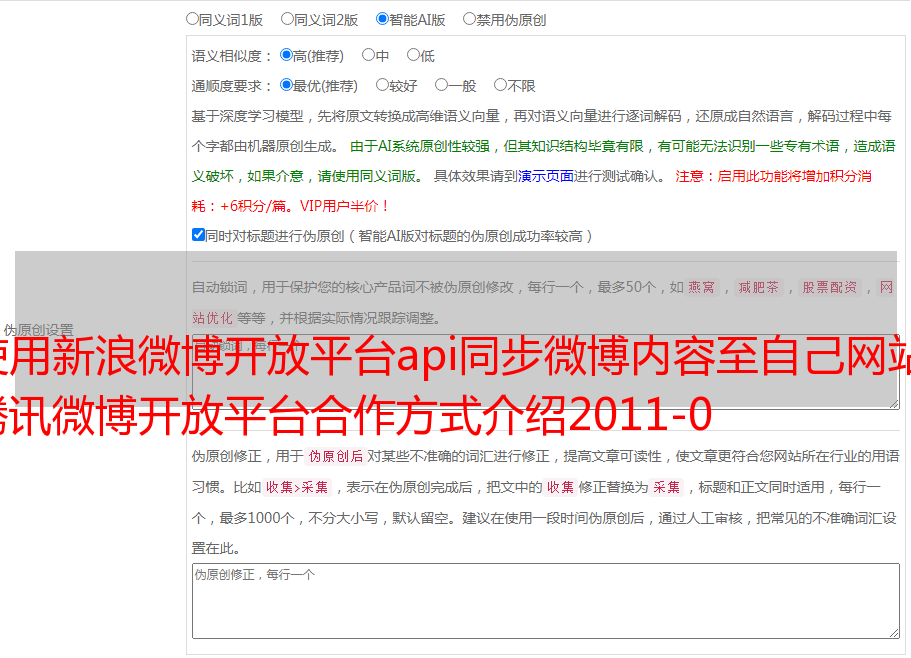Select 禁用伪原创 radio option

[x=469, y=19]
